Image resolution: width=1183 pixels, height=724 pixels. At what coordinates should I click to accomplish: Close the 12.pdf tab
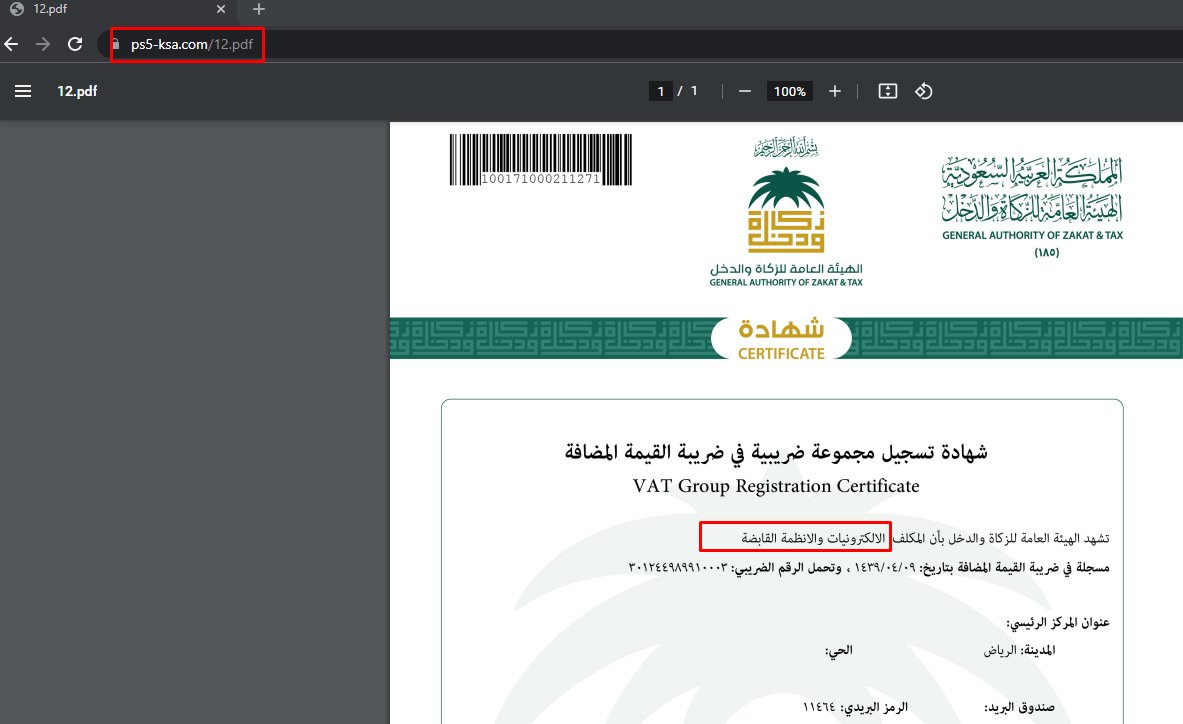click(x=220, y=9)
